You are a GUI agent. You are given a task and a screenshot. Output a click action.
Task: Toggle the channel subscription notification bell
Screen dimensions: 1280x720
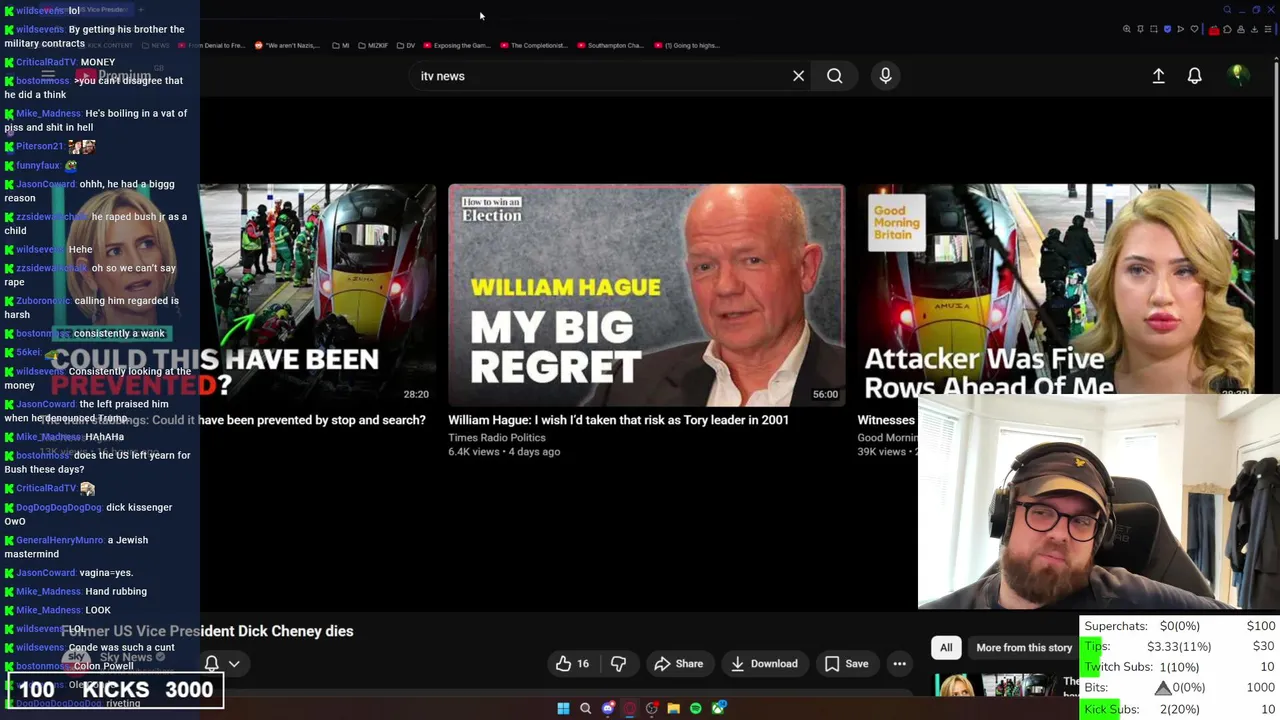click(x=212, y=664)
